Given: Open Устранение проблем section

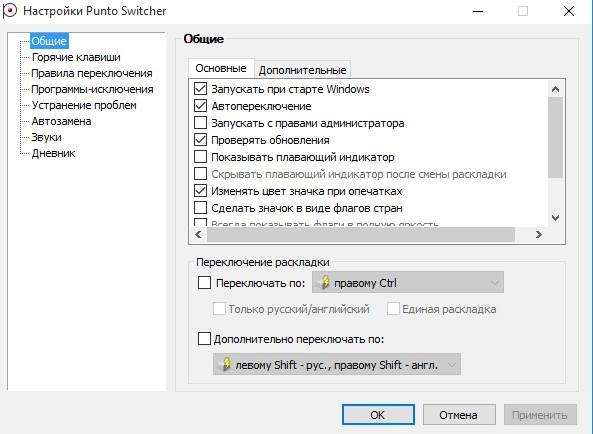Looking at the screenshot, I should click(x=84, y=105).
